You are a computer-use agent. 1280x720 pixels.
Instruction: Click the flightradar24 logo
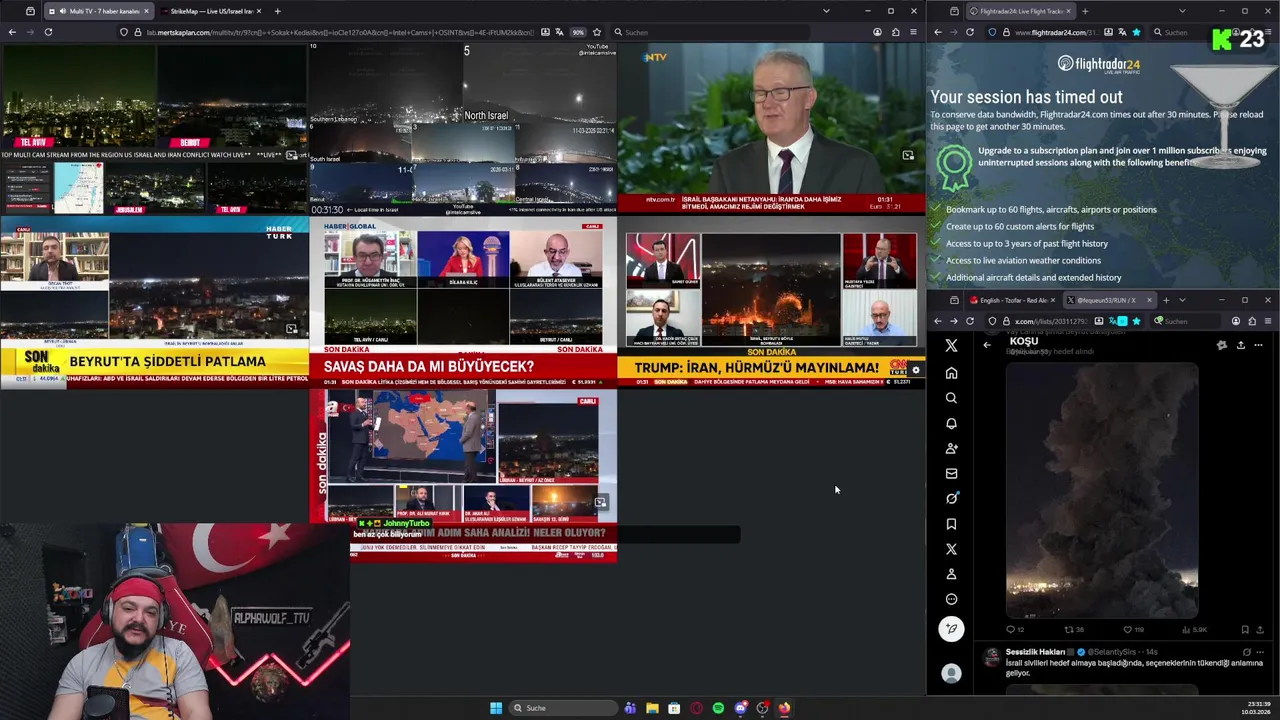(x=1099, y=65)
